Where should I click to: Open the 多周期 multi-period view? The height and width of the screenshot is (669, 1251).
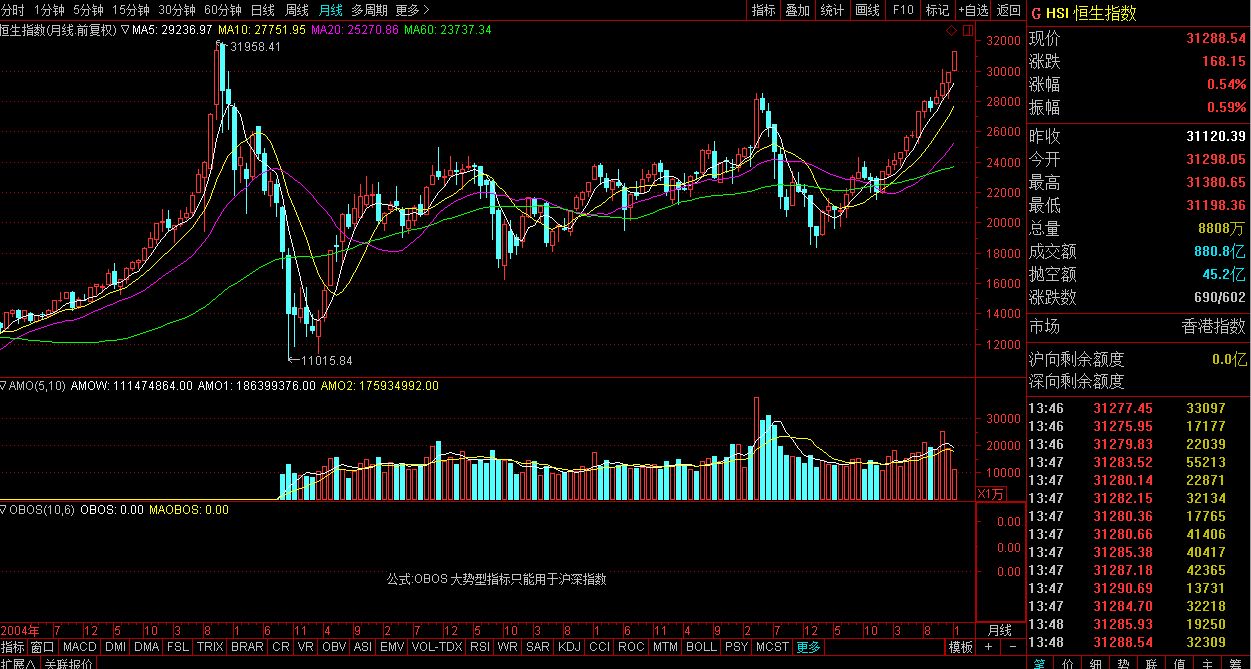coord(369,9)
